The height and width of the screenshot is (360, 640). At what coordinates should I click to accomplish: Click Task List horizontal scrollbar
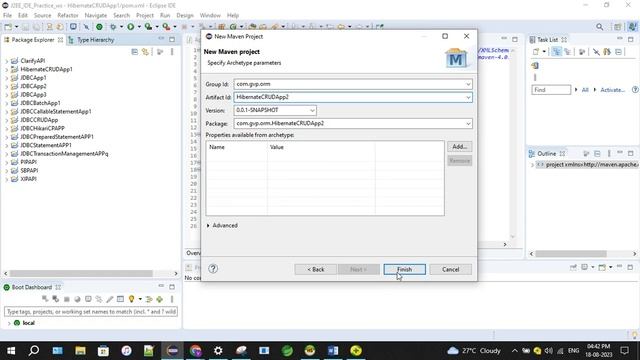pos(571,254)
